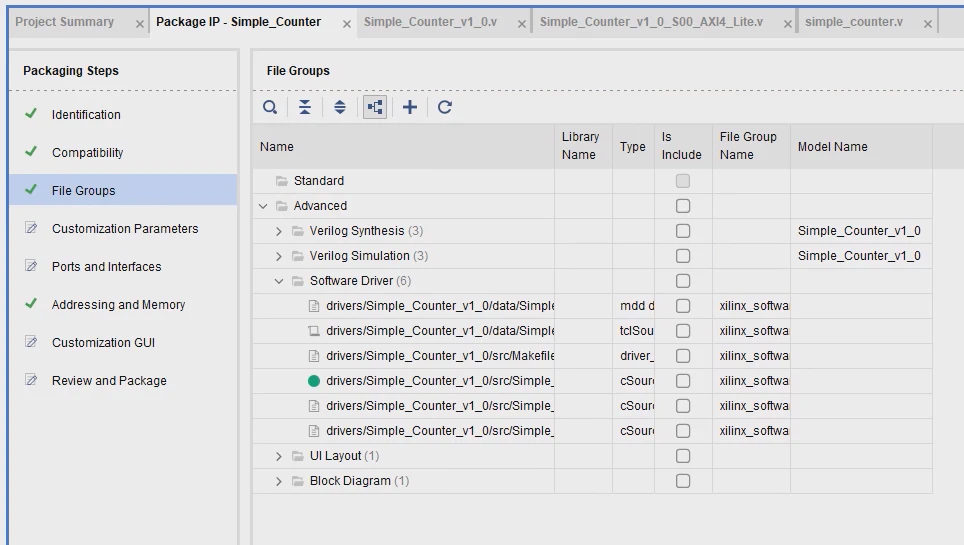The height and width of the screenshot is (545, 964).
Task: Click the Refresh icon in toolbar
Action: point(445,107)
